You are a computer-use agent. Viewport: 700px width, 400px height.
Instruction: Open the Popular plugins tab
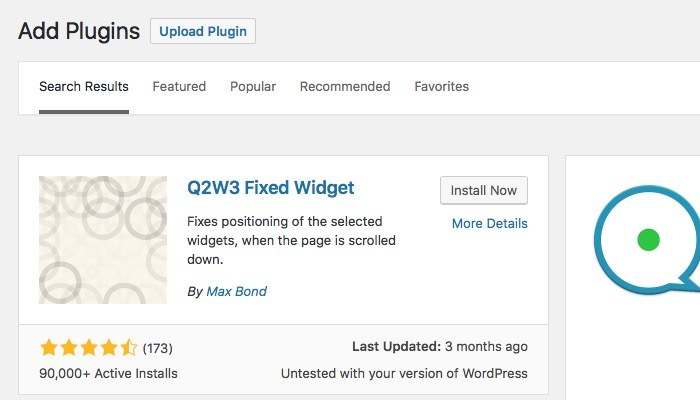pyautogui.click(x=253, y=87)
